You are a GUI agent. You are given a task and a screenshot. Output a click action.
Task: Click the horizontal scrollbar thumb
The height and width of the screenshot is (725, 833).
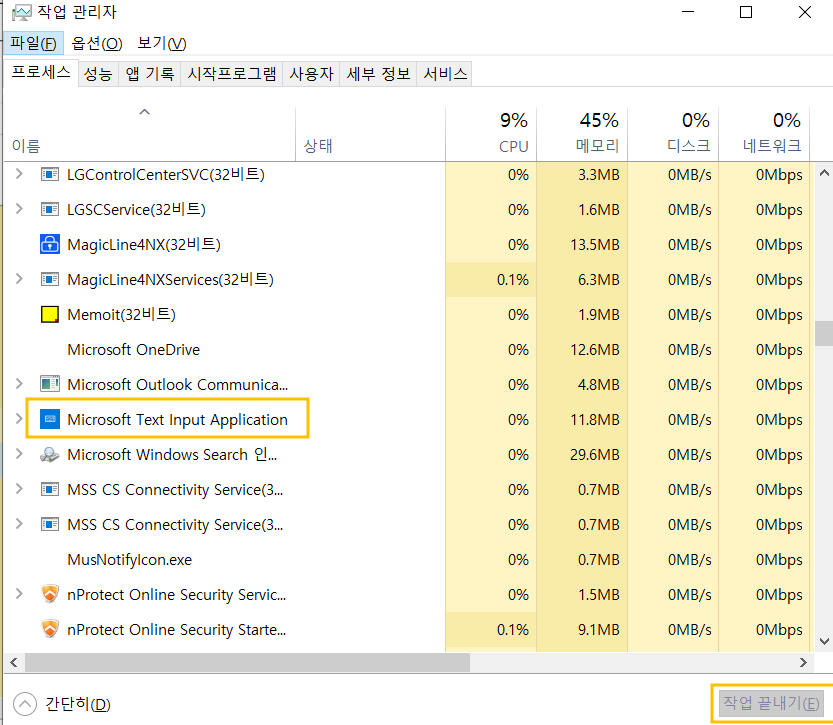247,662
